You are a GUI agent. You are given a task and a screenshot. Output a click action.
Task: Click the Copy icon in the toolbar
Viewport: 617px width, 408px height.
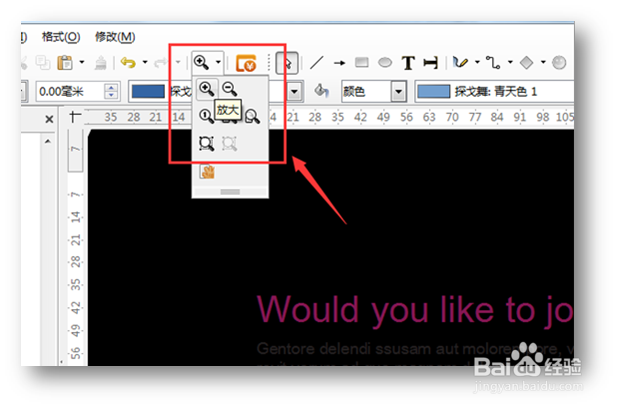pyautogui.click(x=43, y=63)
